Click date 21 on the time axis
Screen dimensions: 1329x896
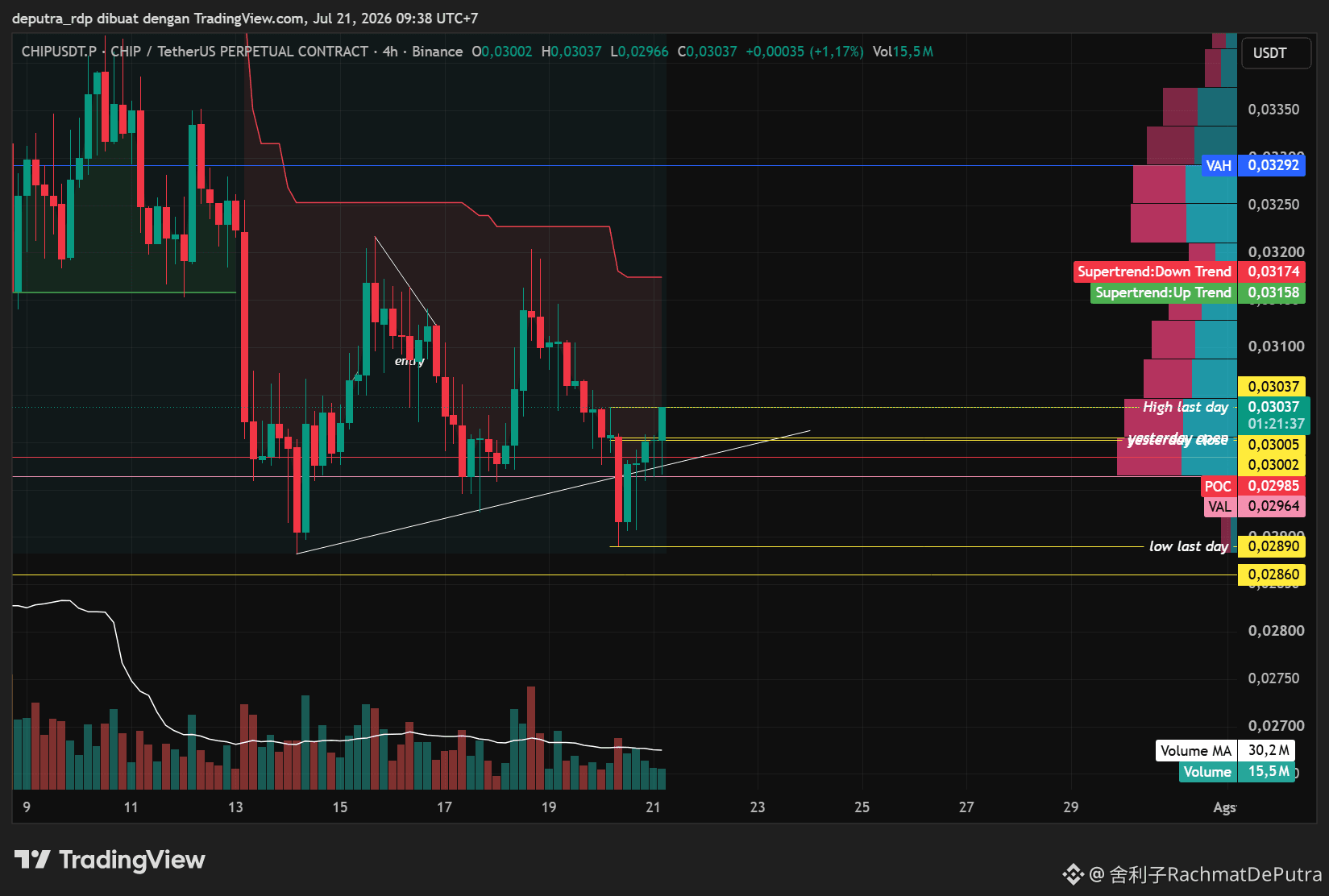pos(653,807)
